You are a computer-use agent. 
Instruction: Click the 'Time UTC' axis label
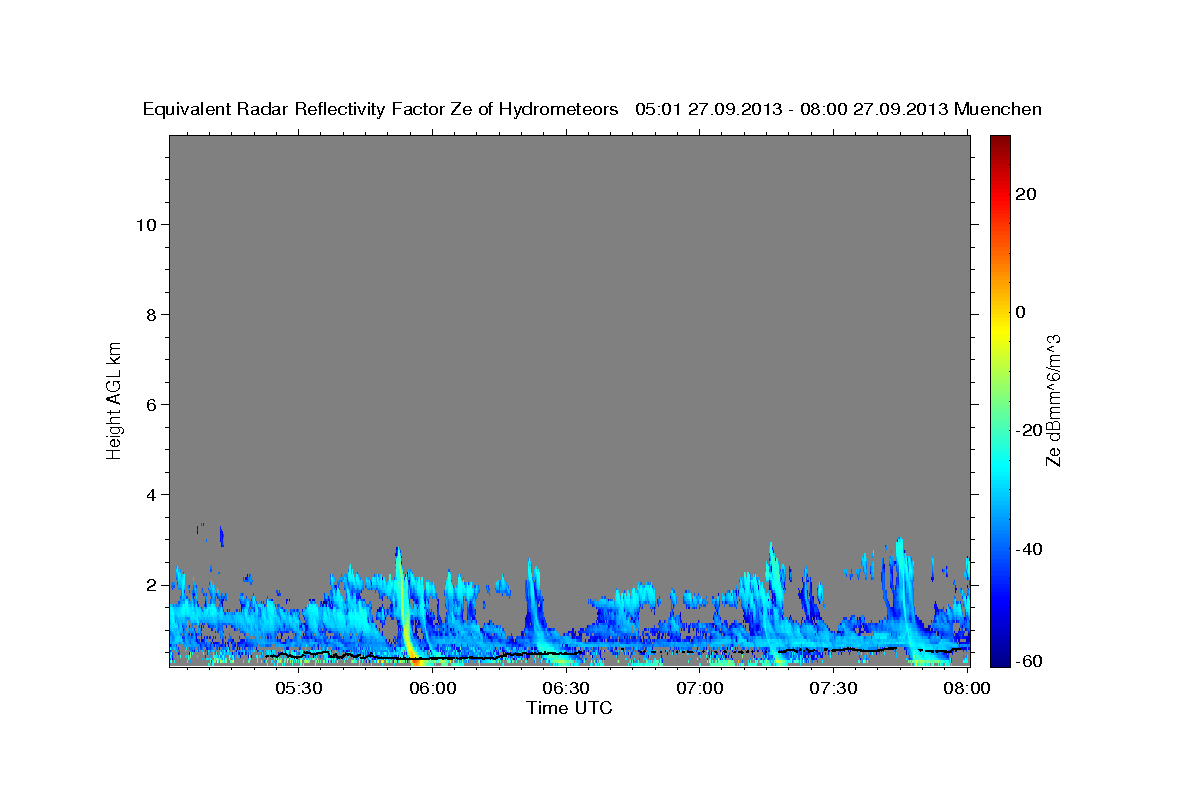click(569, 708)
